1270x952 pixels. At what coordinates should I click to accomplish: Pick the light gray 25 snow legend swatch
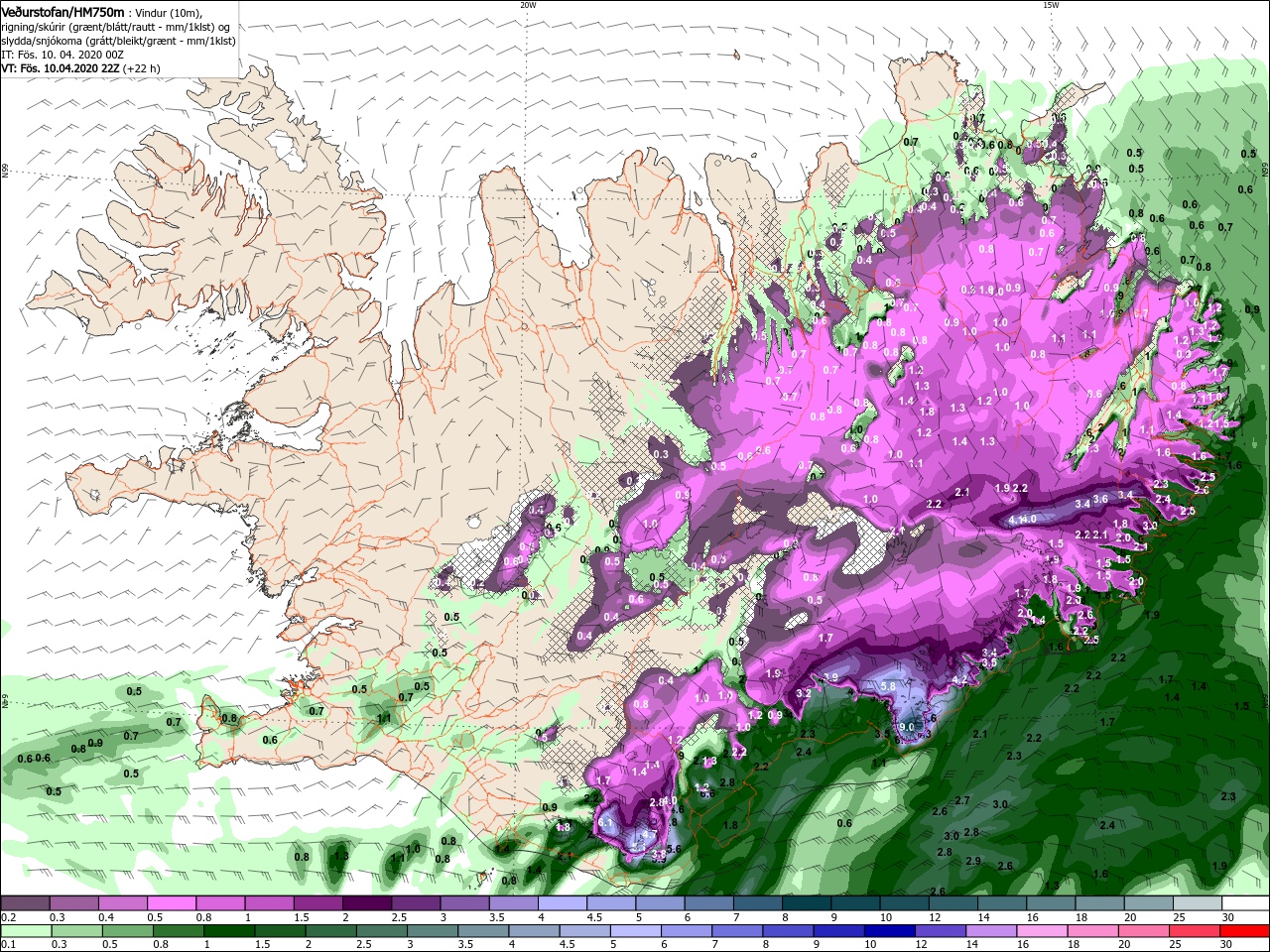coord(1196,903)
